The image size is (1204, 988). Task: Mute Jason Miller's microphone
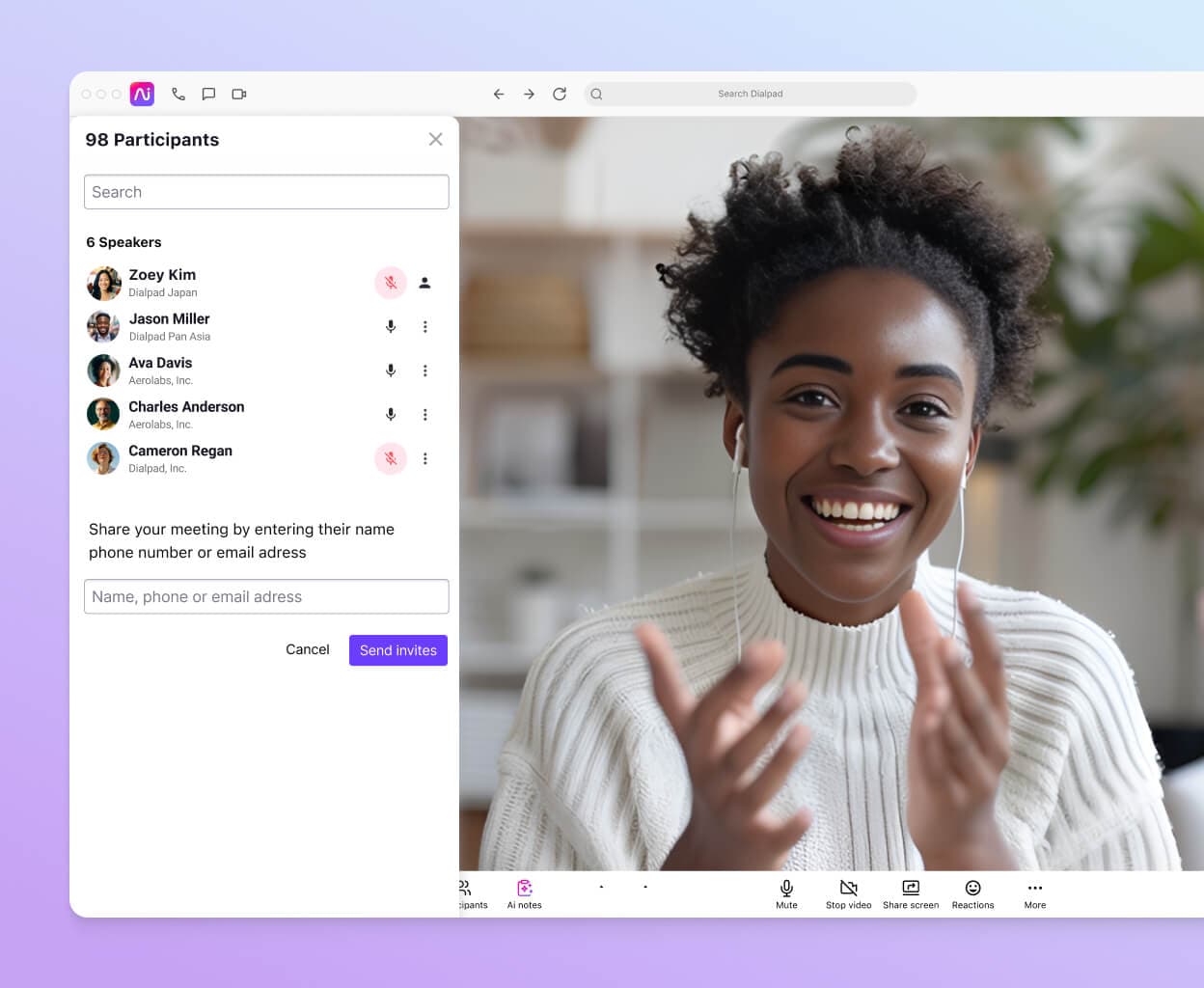(391, 326)
